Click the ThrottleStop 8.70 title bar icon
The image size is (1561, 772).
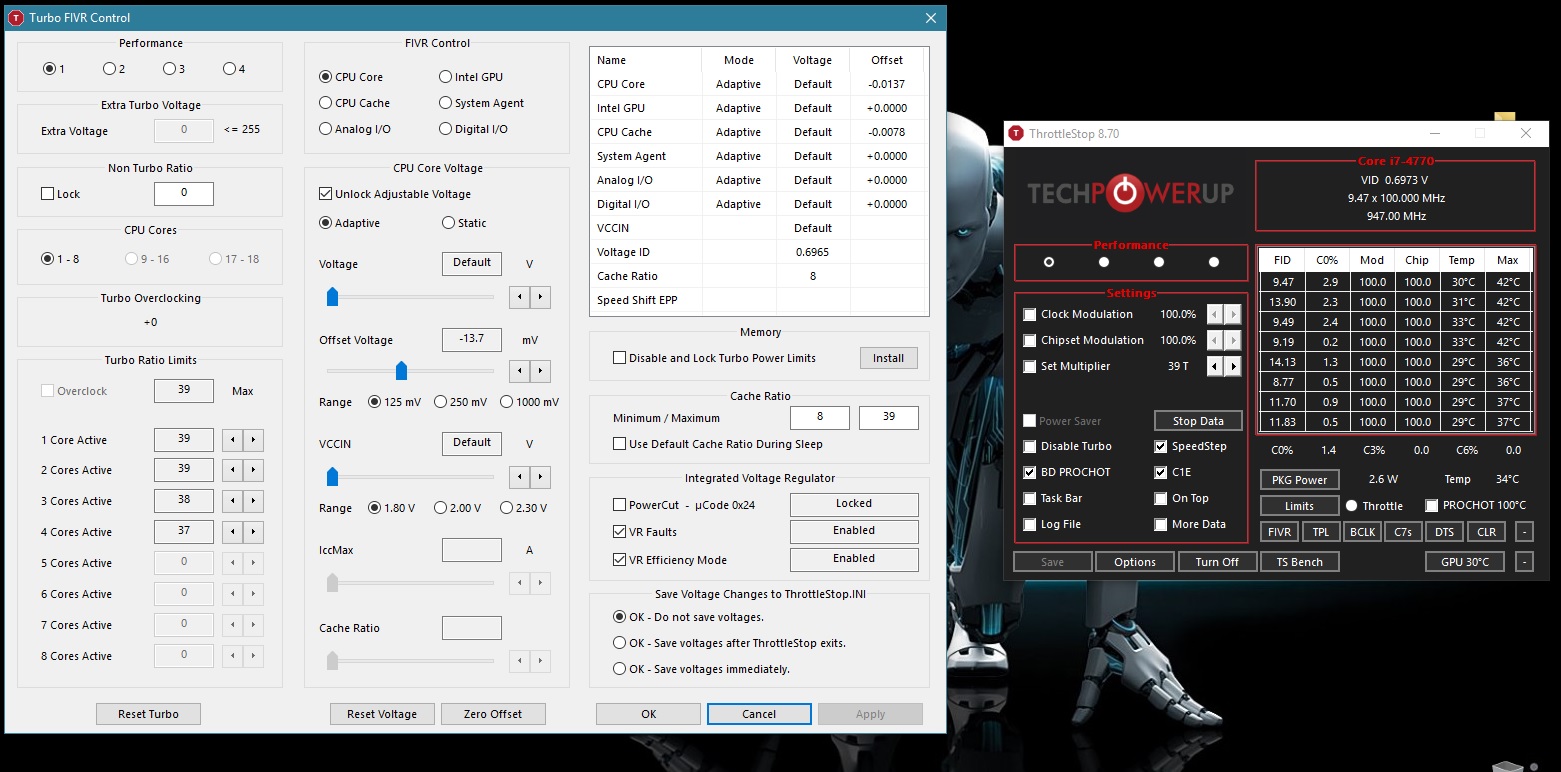[1016, 133]
